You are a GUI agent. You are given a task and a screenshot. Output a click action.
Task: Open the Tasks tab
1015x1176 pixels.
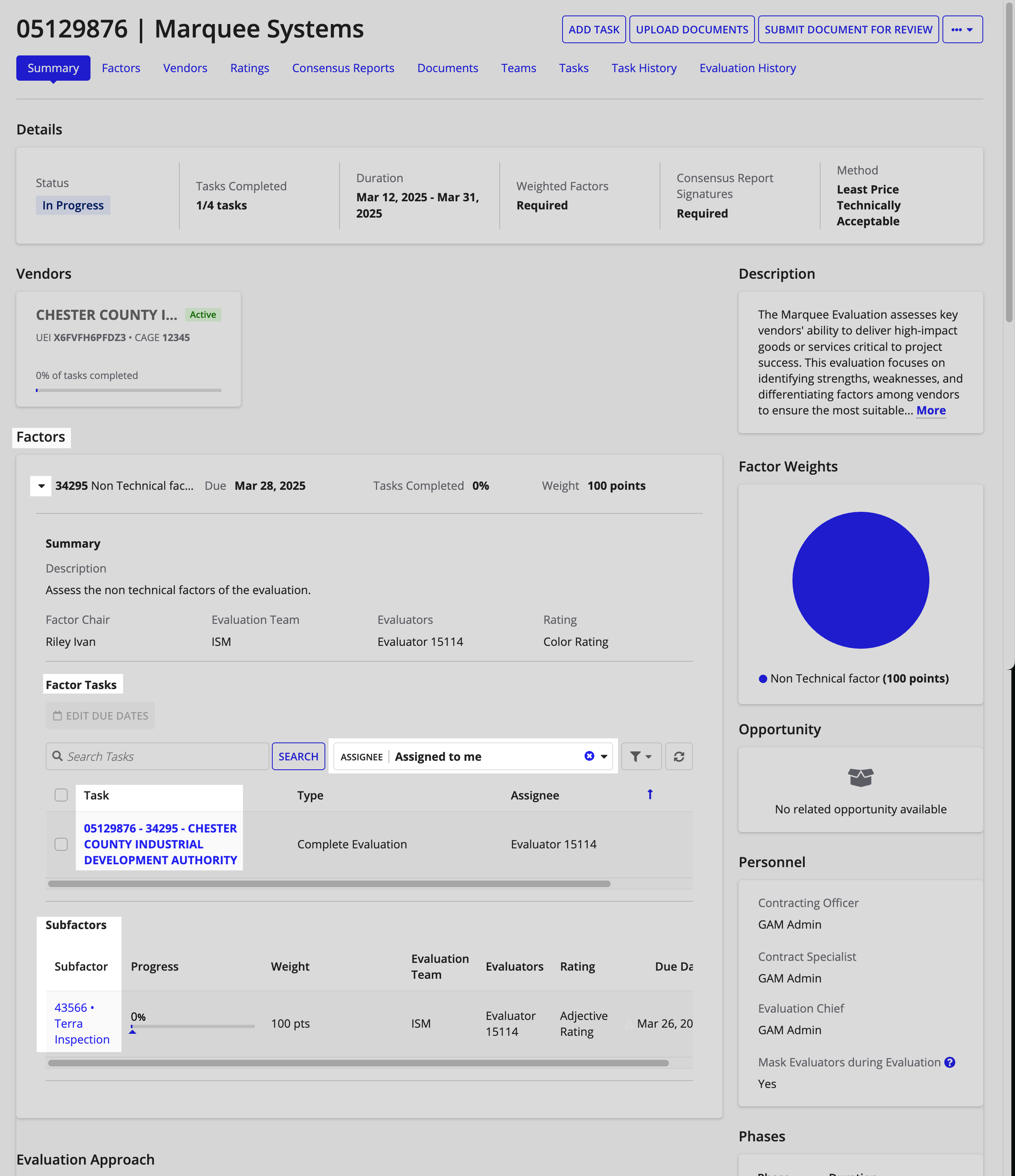[574, 68]
